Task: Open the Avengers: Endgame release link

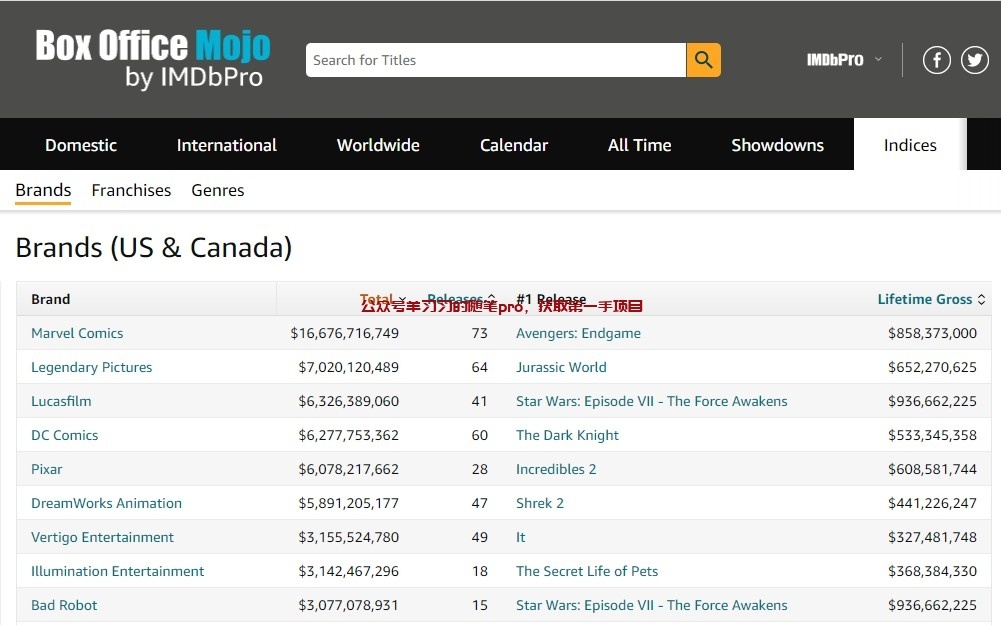Action: [x=578, y=333]
